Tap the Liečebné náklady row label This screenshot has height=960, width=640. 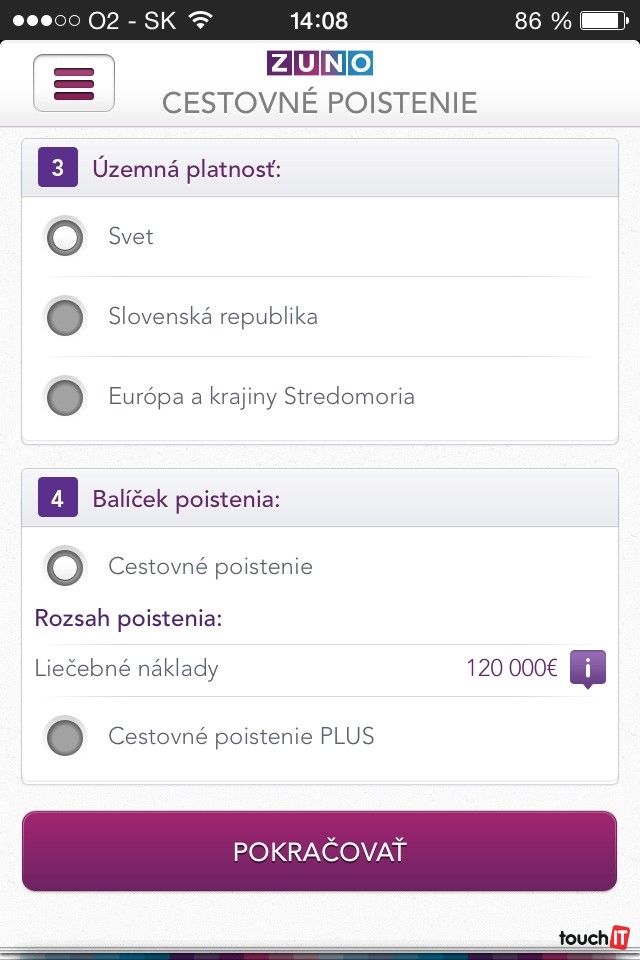tap(126, 668)
